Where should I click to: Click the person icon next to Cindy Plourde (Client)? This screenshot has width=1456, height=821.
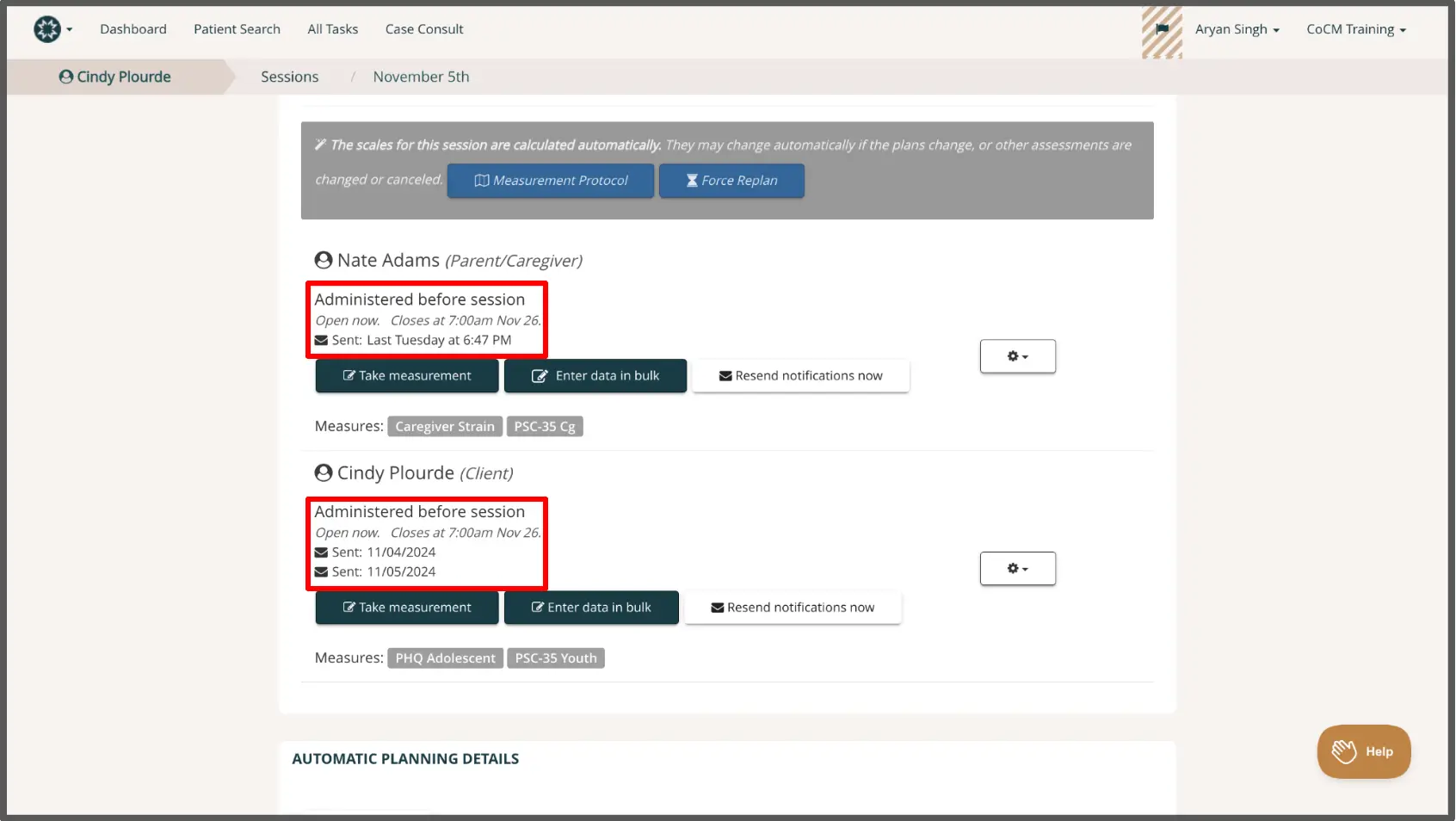[x=323, y=472]
